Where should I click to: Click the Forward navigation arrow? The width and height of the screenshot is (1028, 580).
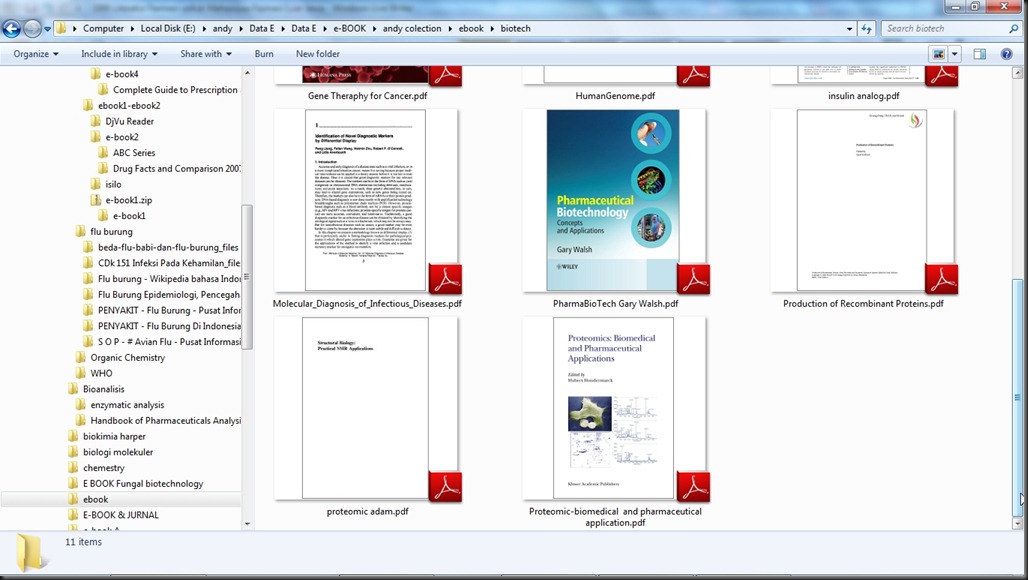(32, 29)
